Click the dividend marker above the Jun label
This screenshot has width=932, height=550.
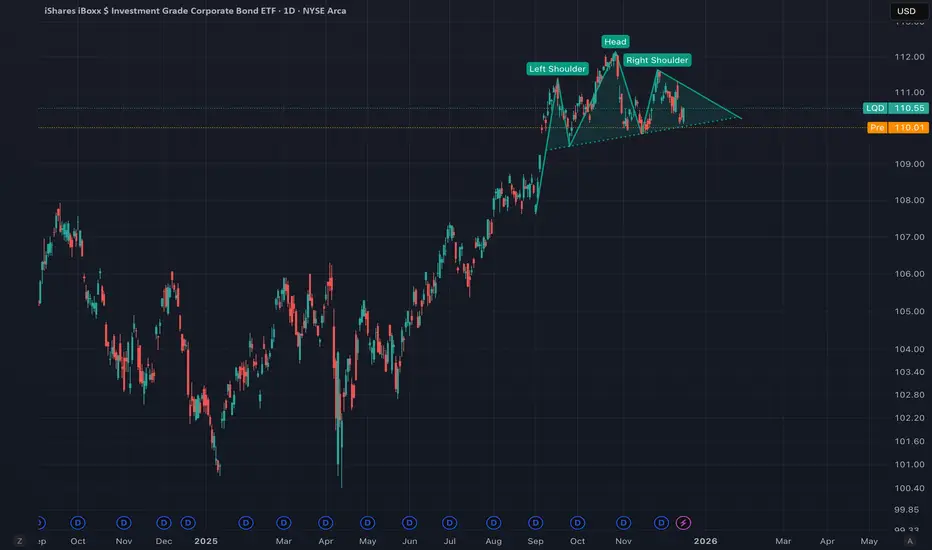pyautogui.click(x=409, y=523)
